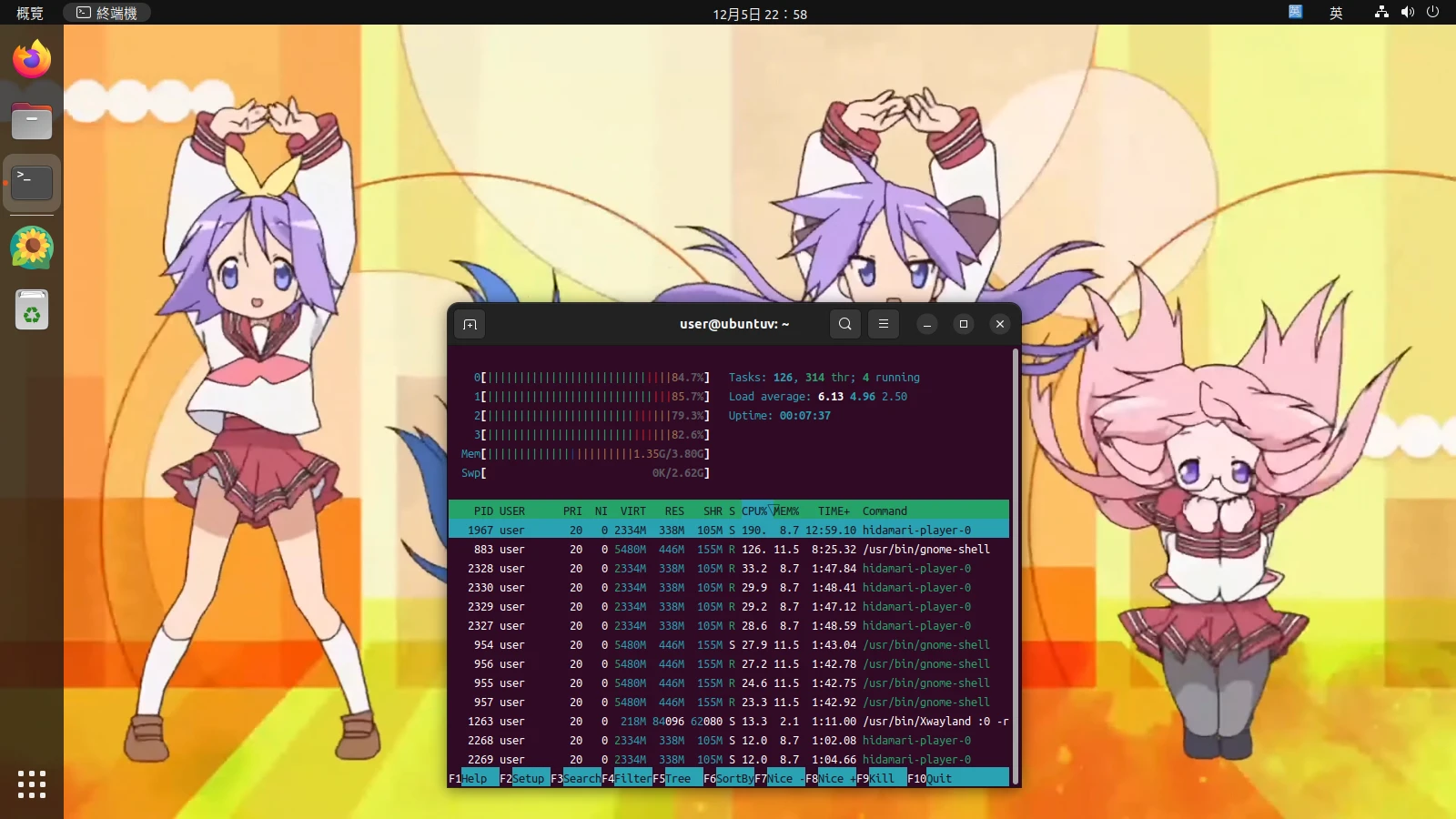Open a new terminal tab
The height and width of the screenshot is (819, 1456).
(470, 324)
